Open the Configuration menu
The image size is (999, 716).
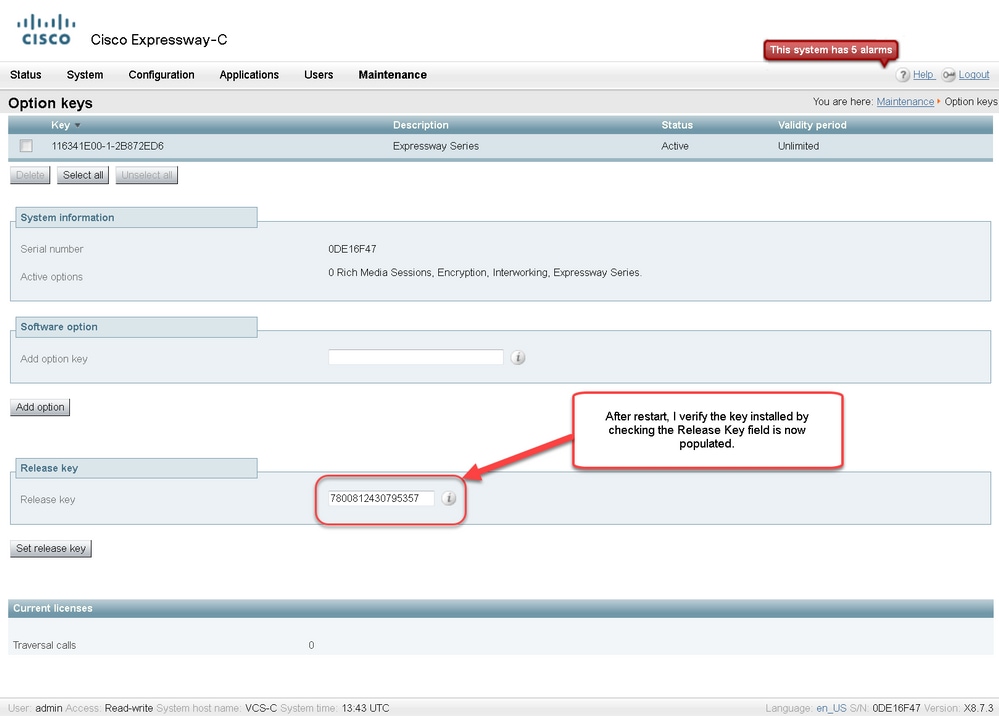pos(161,75)
